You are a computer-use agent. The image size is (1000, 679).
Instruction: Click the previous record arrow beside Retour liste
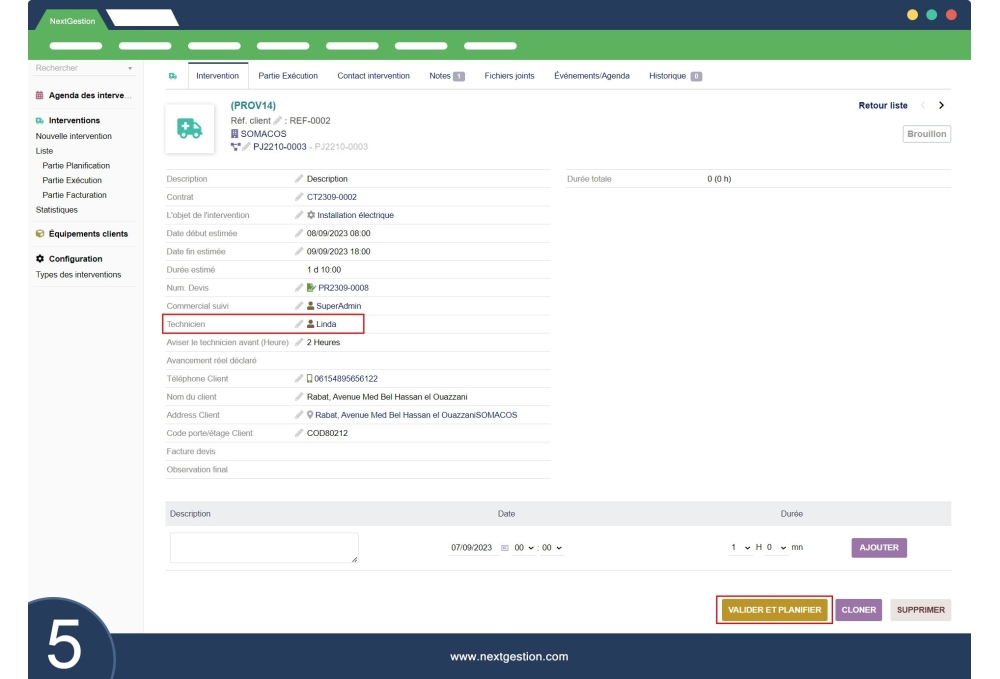[922, 105]
